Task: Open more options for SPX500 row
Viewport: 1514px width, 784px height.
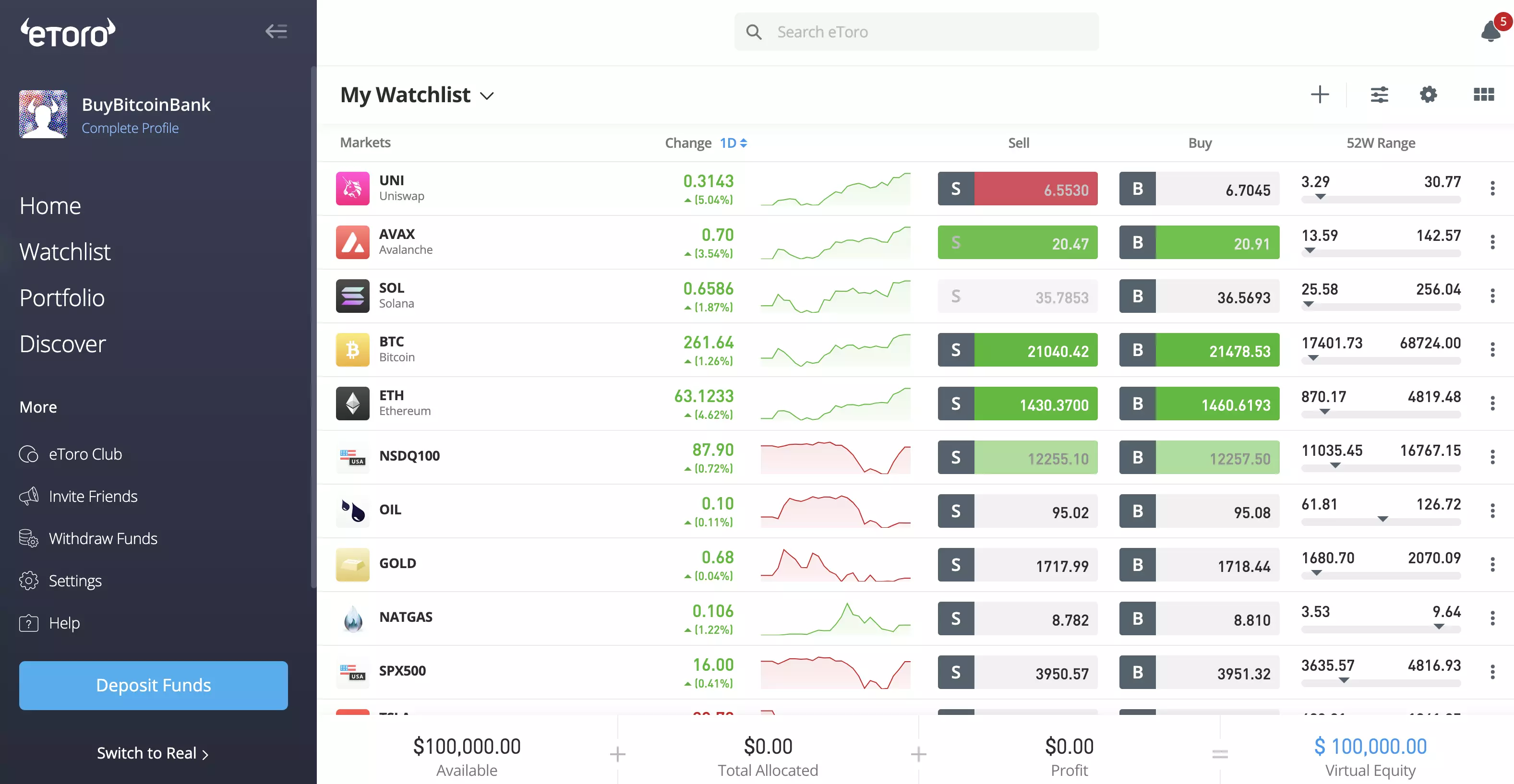Action: point(1492,672)
